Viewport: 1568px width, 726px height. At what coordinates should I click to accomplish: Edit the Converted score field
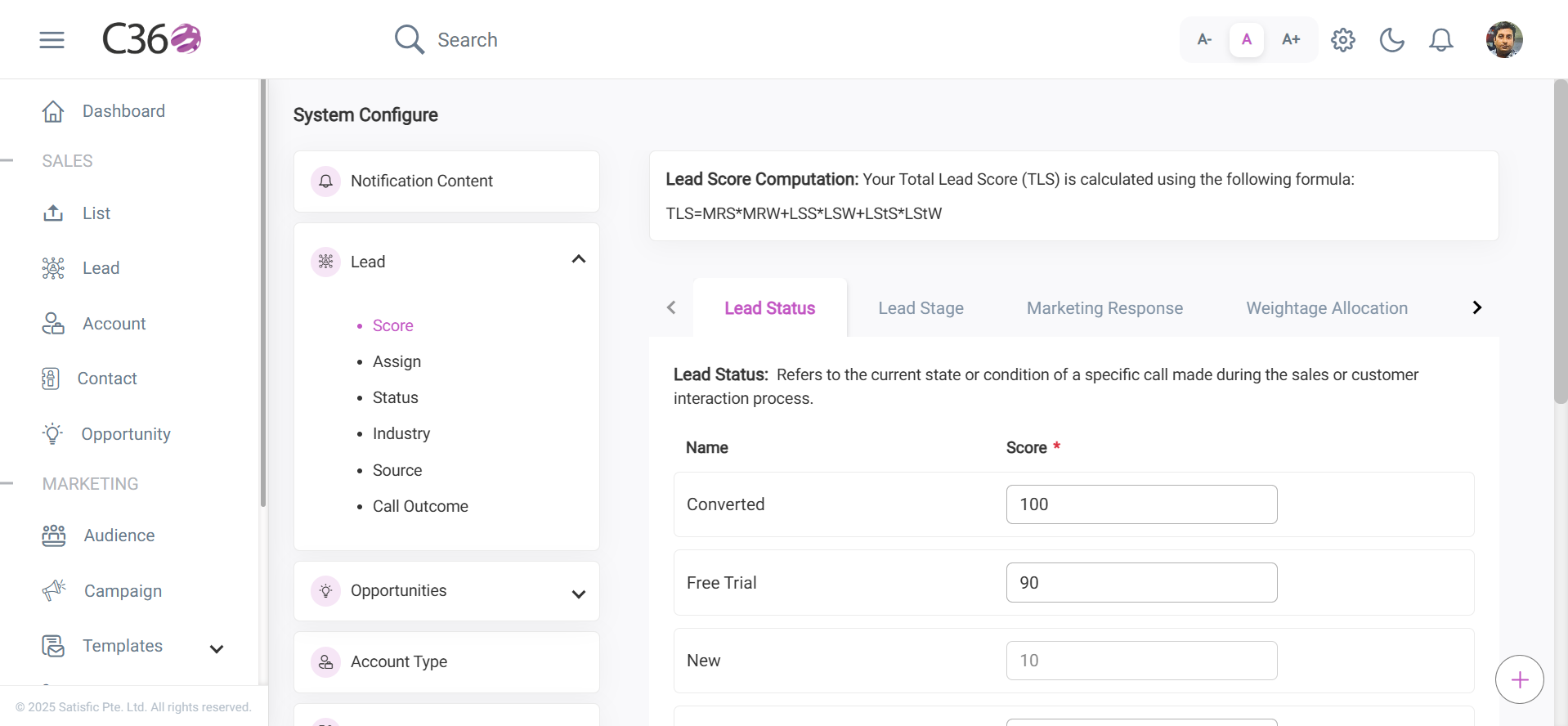tap(1141, 504)
